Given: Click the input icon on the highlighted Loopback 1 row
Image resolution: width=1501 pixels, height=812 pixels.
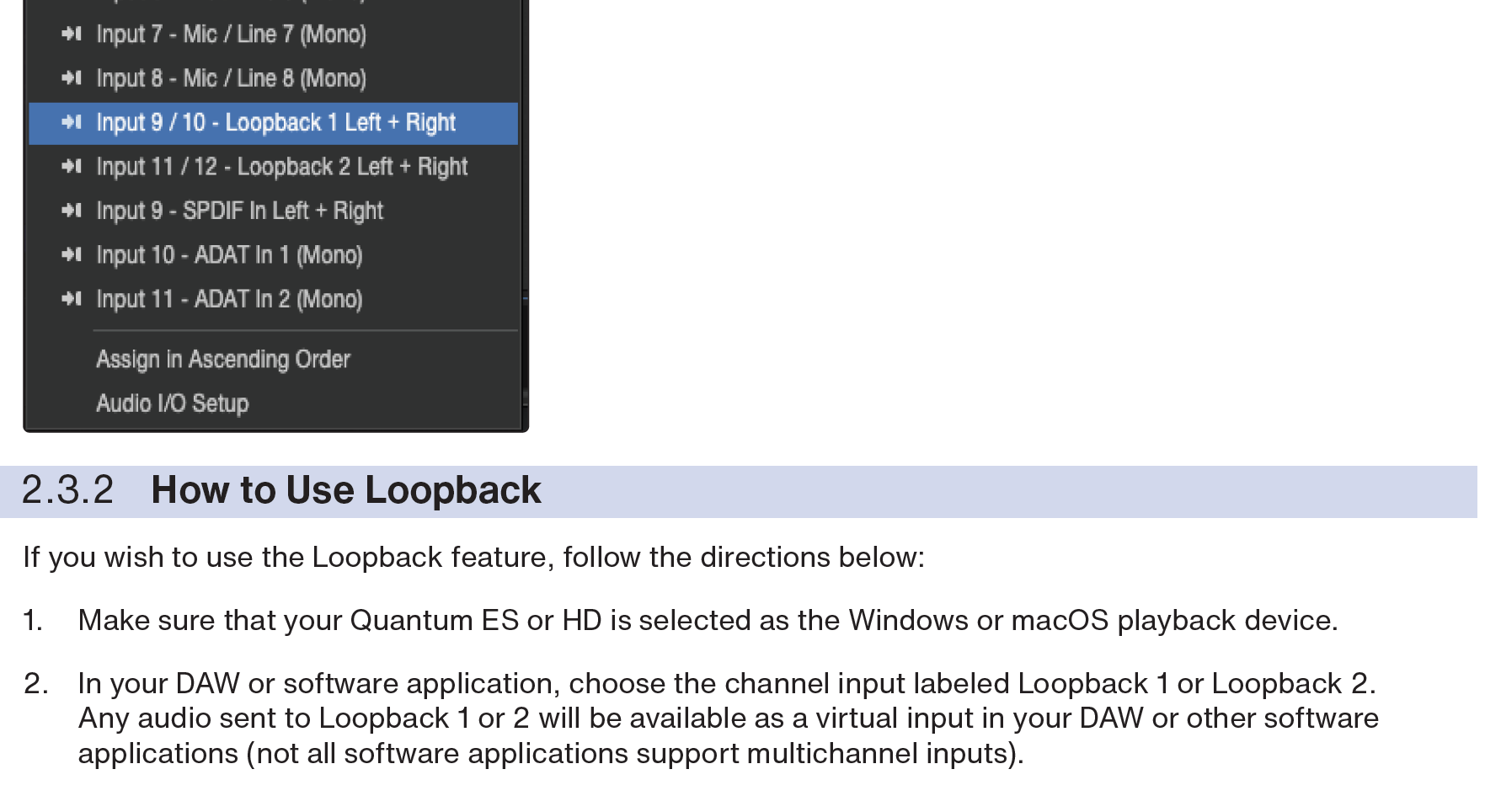Looking at the screenshot, I should (72, 123).
